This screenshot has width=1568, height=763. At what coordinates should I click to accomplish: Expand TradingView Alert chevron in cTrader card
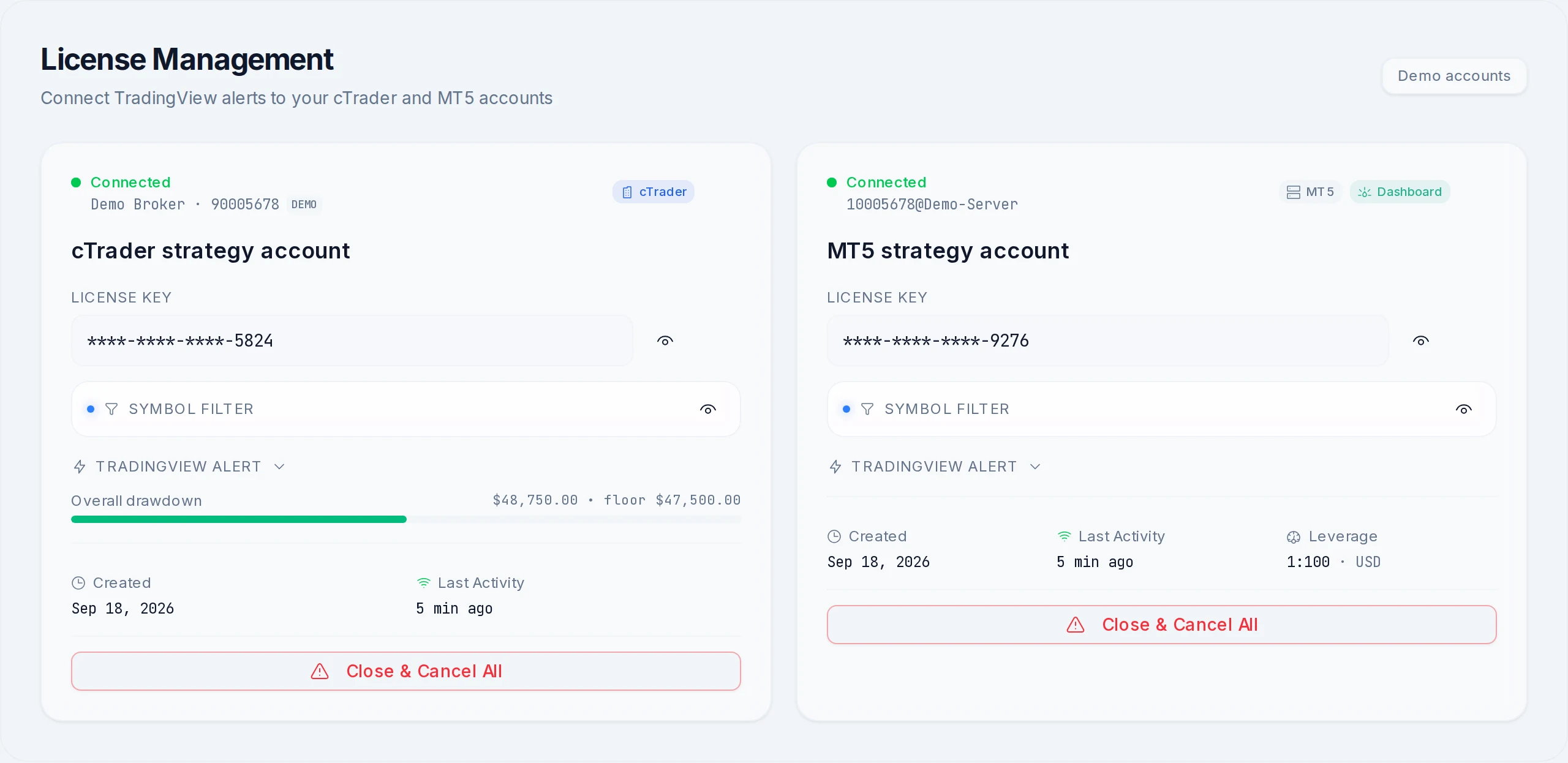point(279,467)
